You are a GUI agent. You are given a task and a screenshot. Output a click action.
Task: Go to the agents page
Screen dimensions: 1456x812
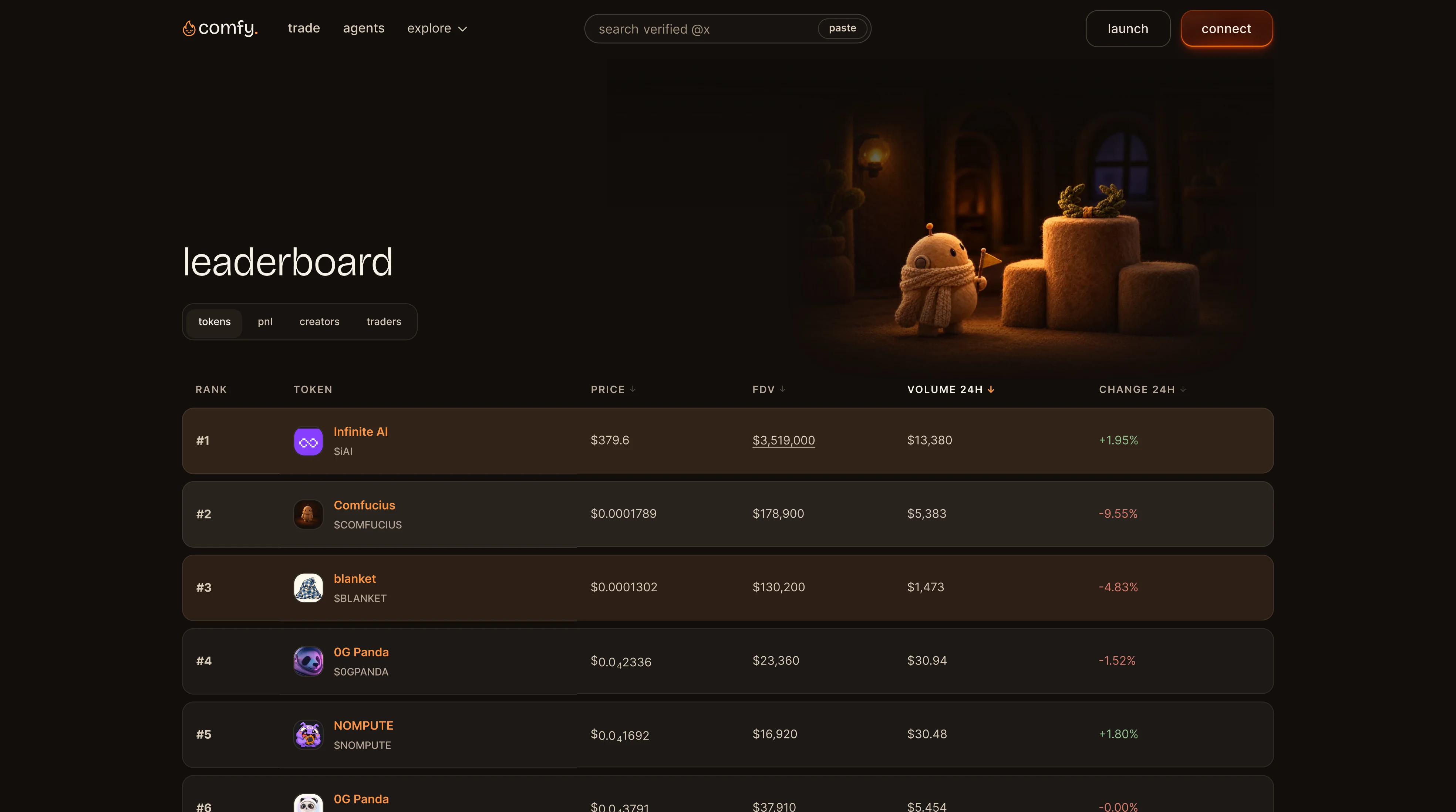363,28
